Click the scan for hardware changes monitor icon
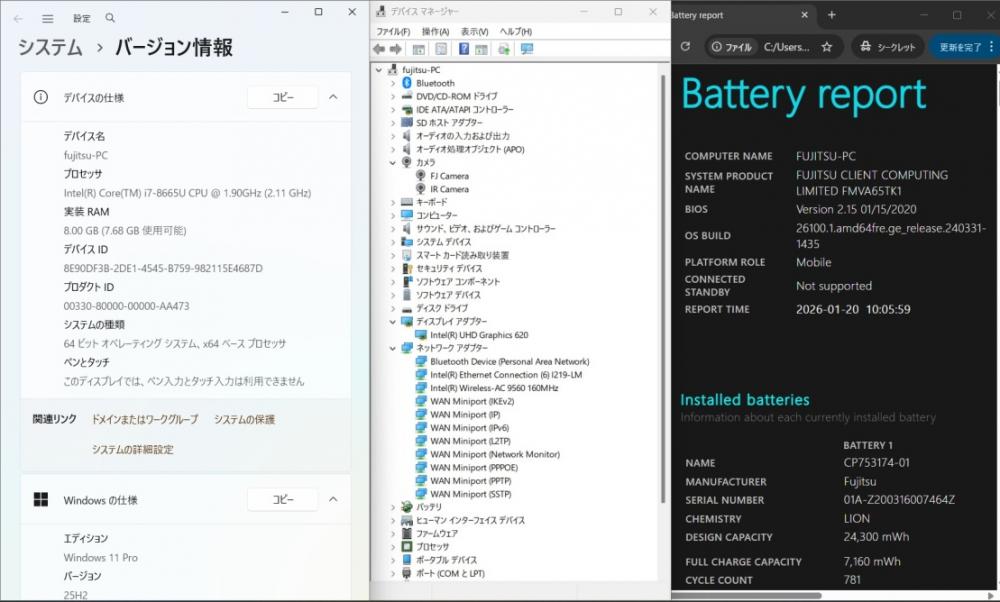 [527, 49]
